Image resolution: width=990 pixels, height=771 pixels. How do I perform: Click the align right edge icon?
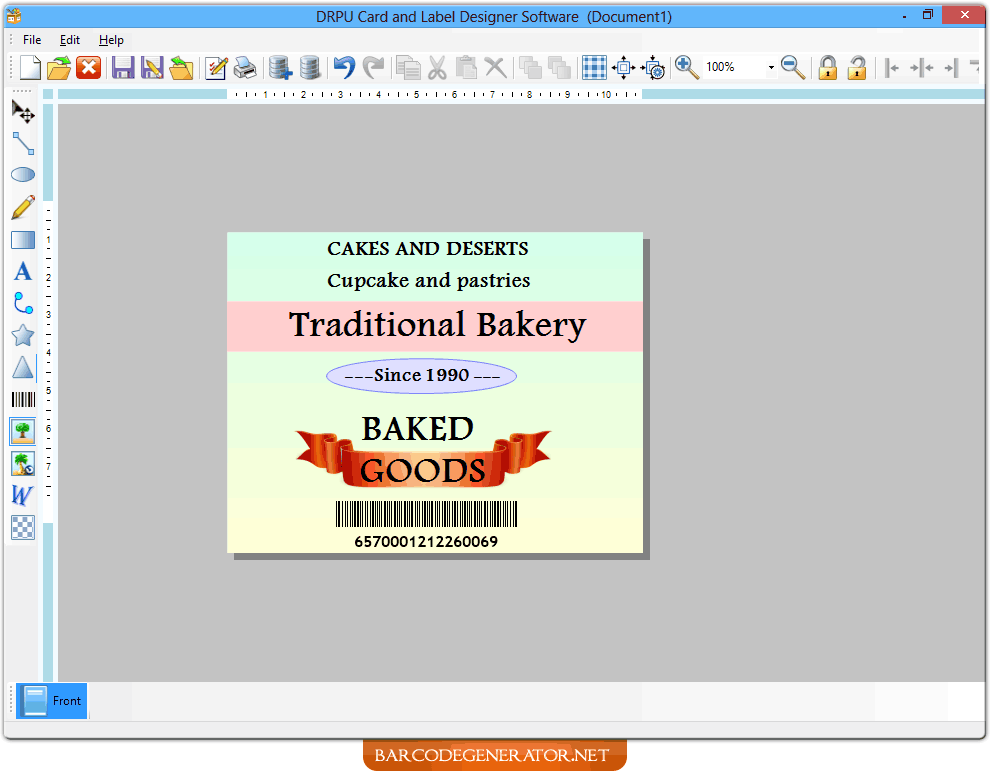pyautogui.click(x=951, y=68)
